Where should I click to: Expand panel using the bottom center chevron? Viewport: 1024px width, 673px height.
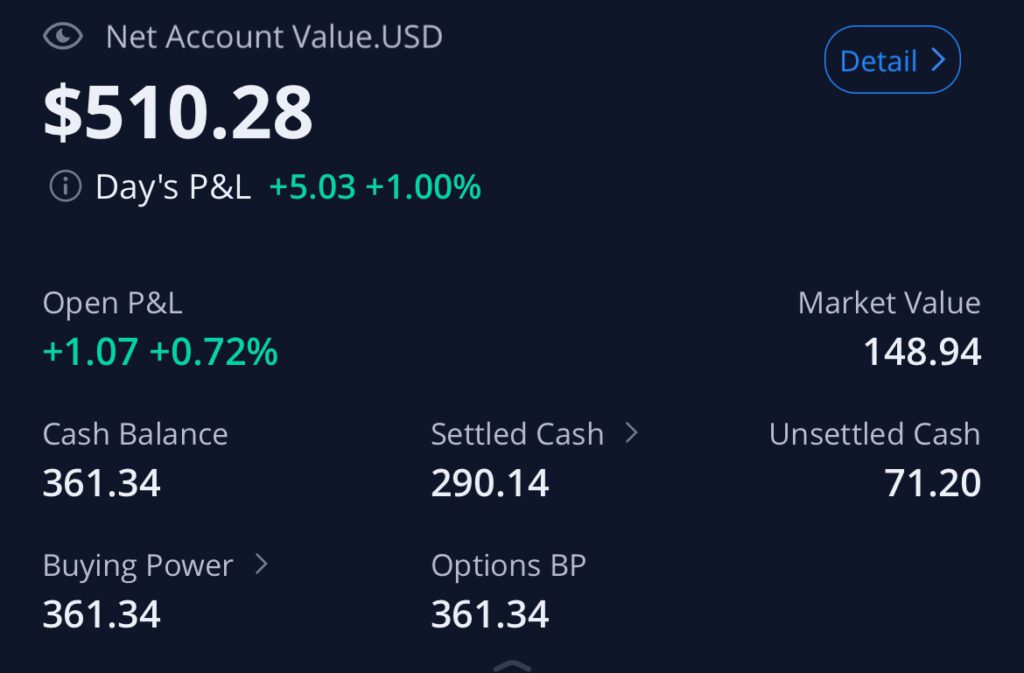click(512, 666)
